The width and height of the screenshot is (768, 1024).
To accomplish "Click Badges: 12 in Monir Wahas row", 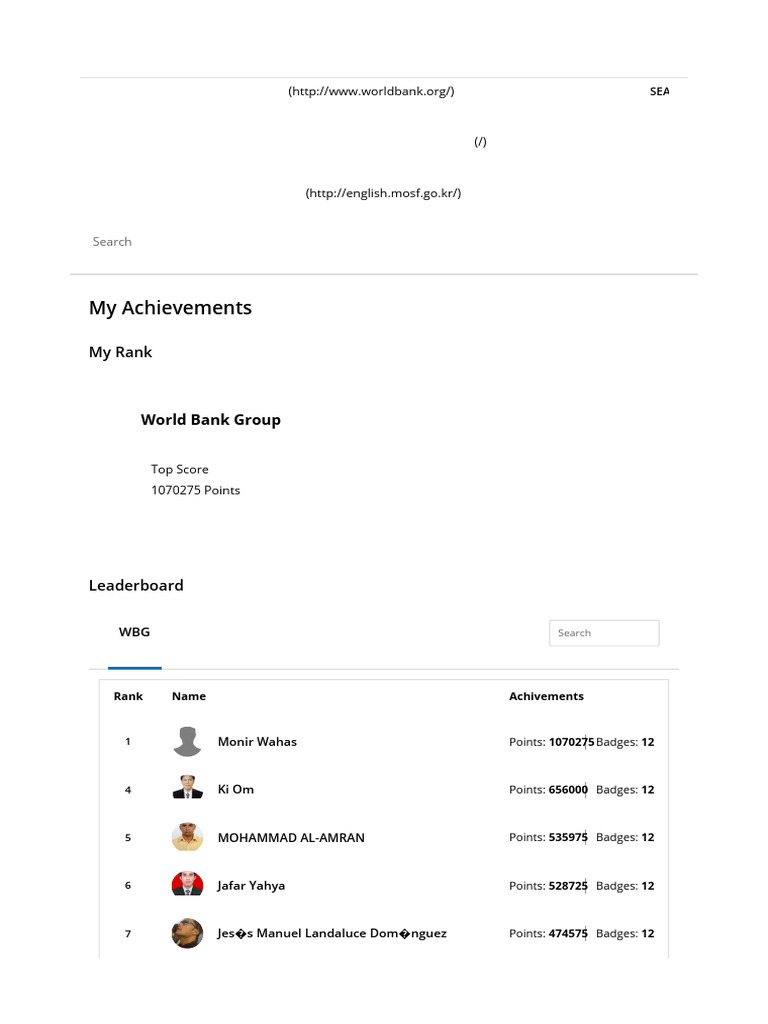I will point(625,742).
